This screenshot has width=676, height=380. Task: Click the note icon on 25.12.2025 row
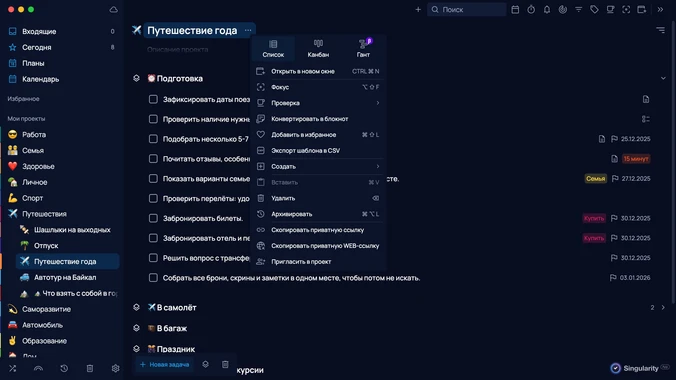coord(602,139)
